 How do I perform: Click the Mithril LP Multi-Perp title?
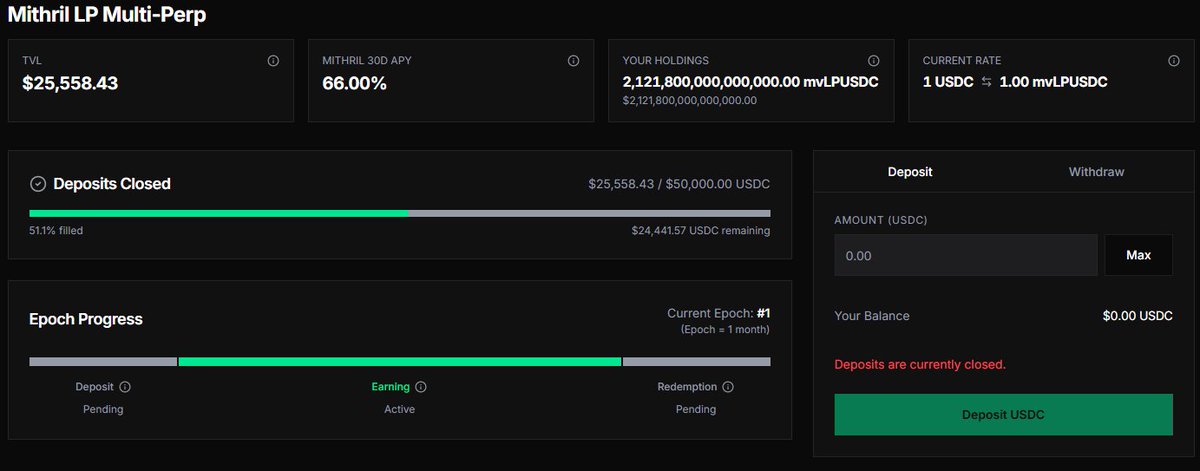coord(109,15)
